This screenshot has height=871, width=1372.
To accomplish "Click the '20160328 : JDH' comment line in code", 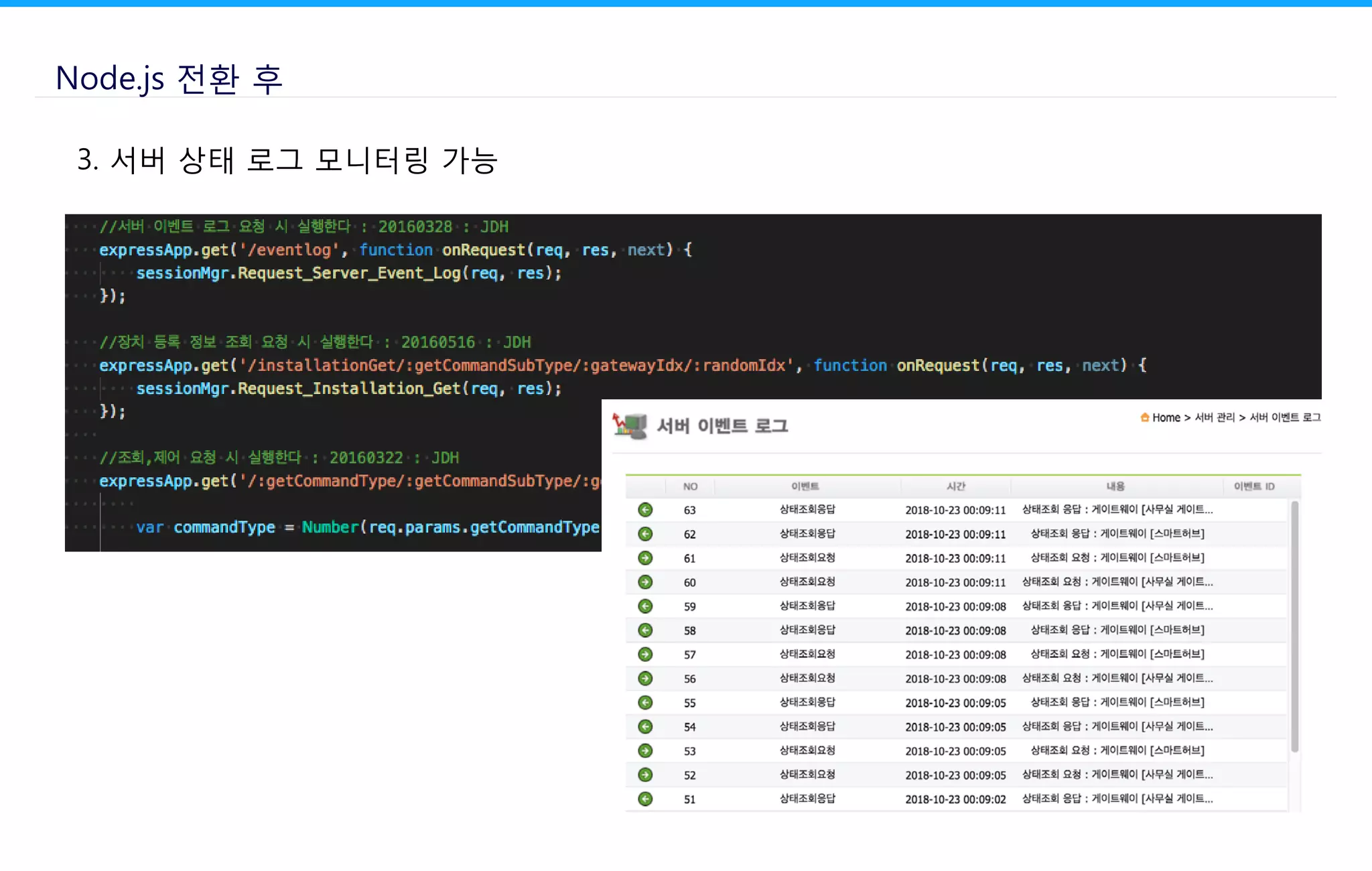I will pyautogui.click(x=303, y=226).
